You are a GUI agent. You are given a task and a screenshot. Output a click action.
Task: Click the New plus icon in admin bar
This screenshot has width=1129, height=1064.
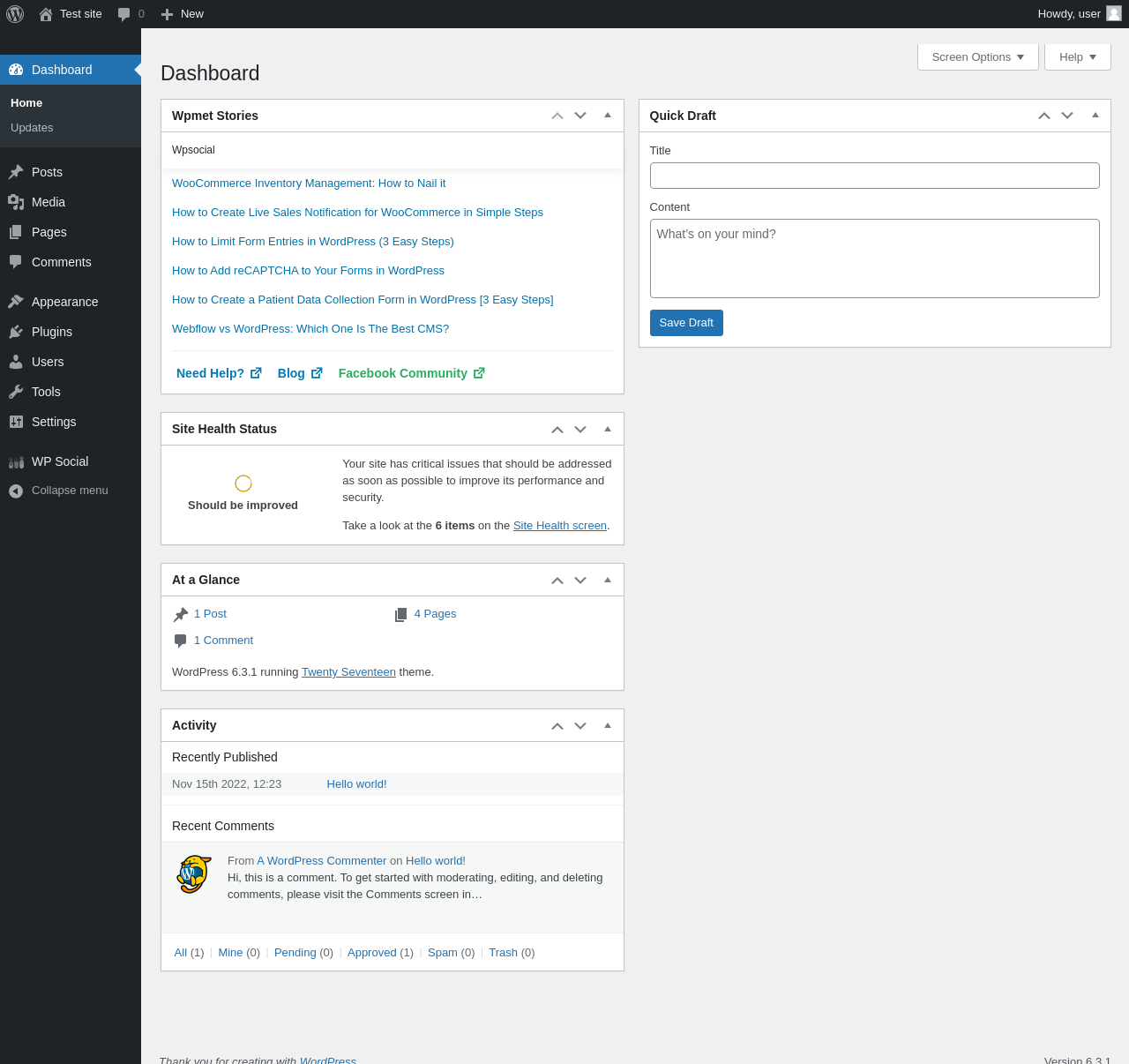pos(167,14)
